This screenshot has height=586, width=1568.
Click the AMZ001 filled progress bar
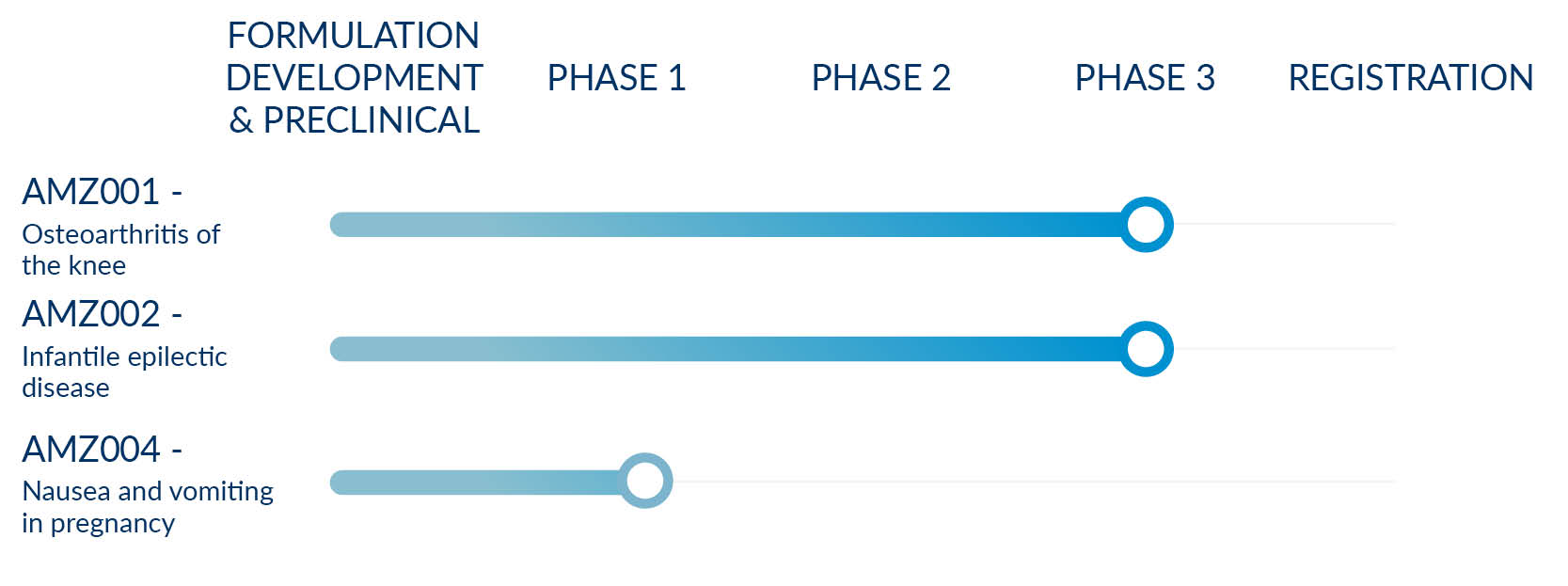pyautogui.click(x=724, y=225)
